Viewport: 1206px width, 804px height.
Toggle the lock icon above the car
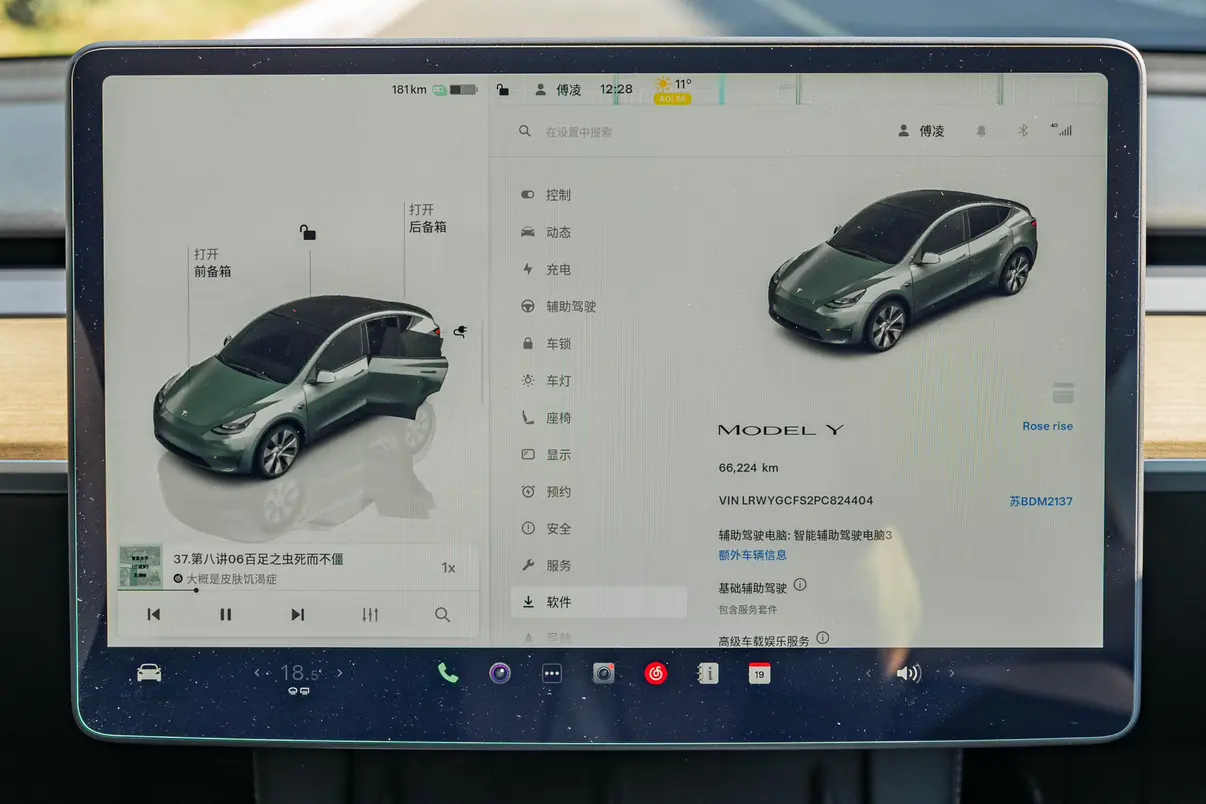click(308, 232)
